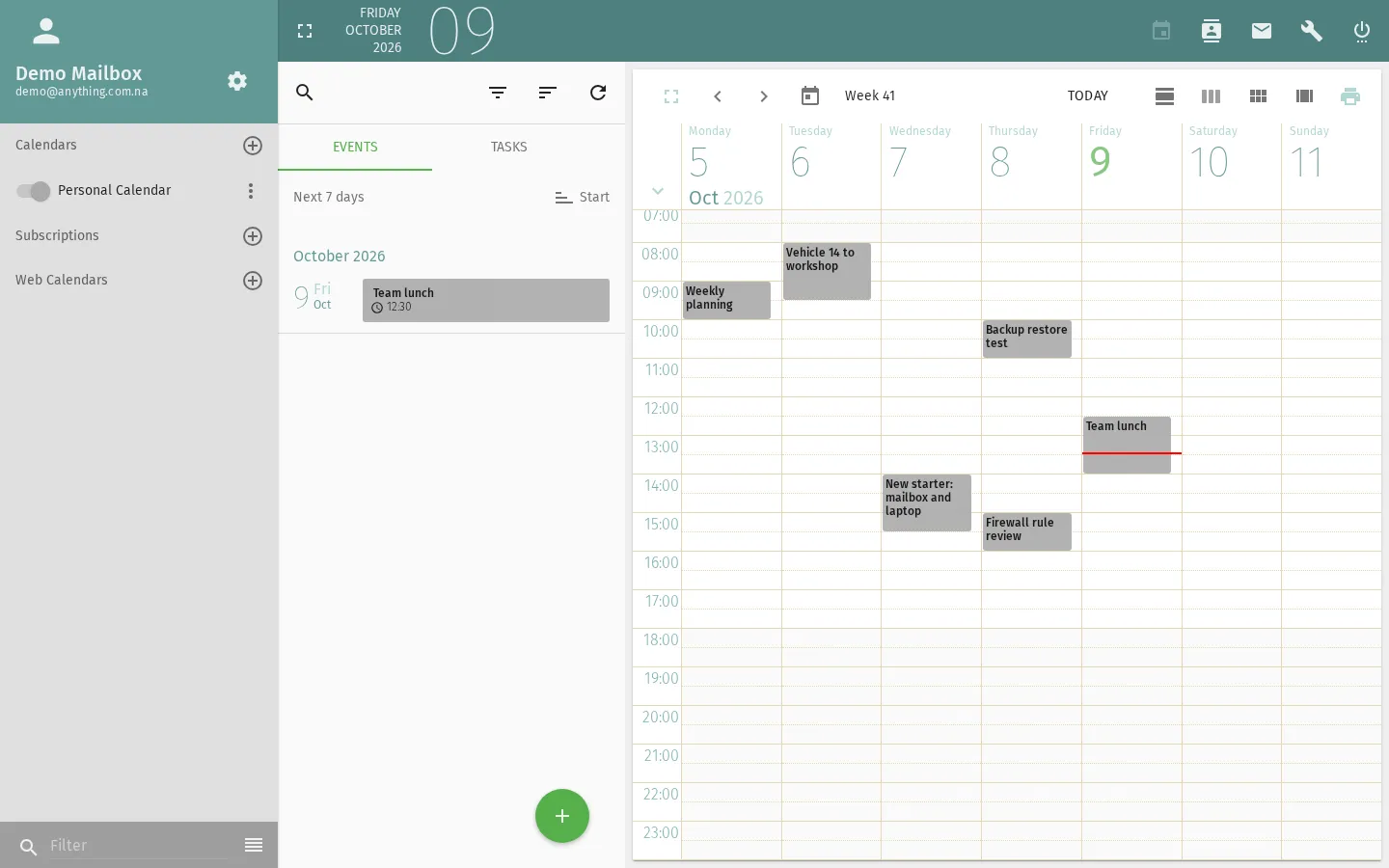
Task: Open the events filter icon
Action: 498,93
